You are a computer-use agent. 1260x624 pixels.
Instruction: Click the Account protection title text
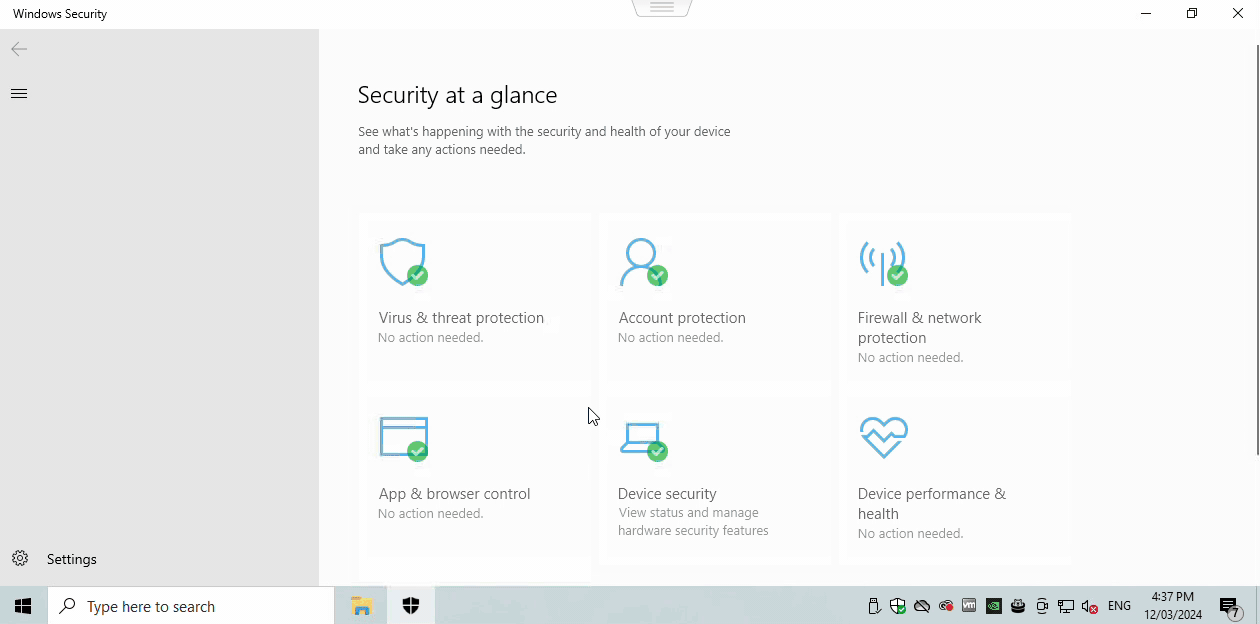tap(682, 318)
